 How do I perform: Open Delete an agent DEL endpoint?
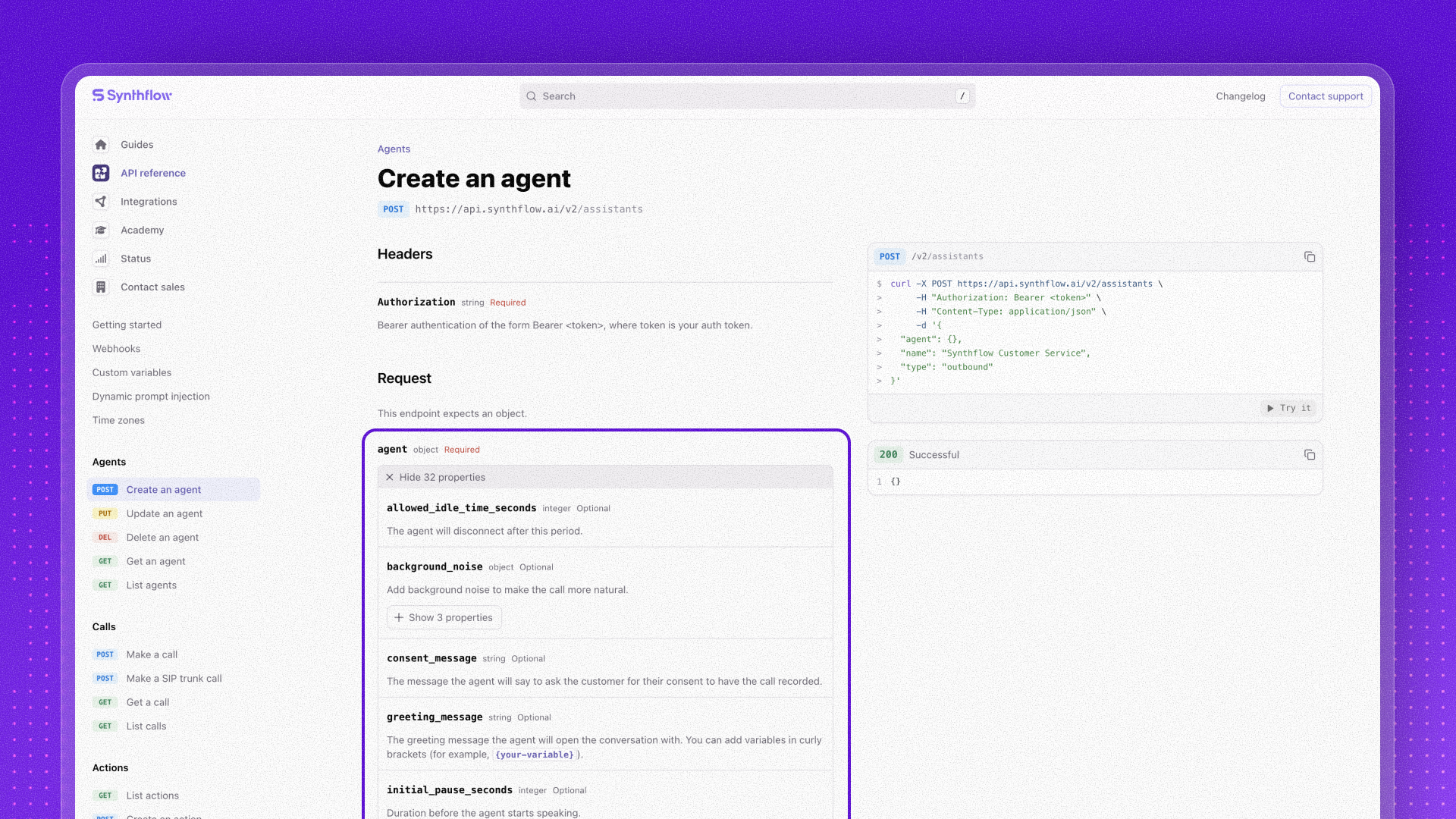point(162,538)
